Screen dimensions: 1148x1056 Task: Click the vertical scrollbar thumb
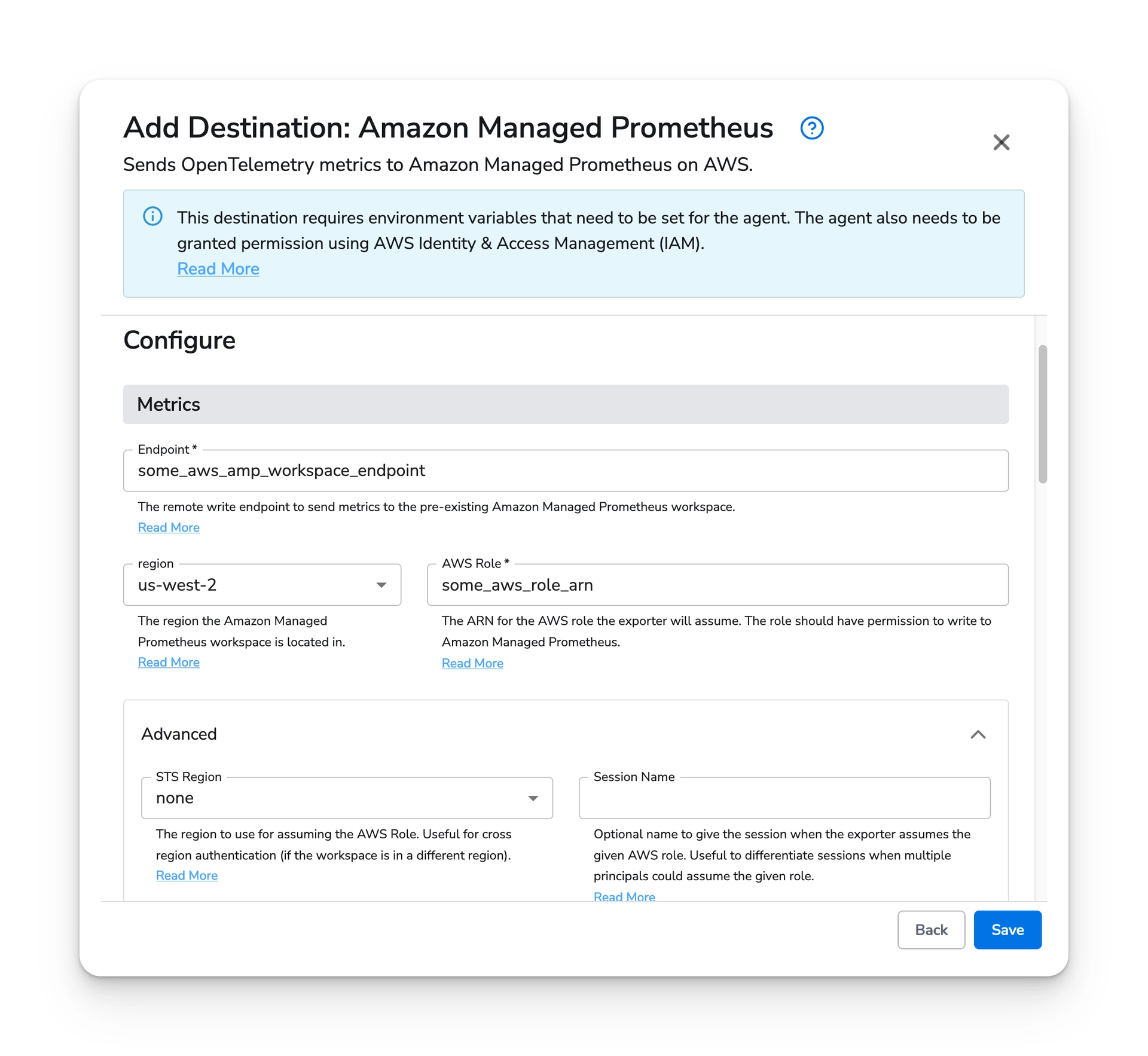point(1043,414)
